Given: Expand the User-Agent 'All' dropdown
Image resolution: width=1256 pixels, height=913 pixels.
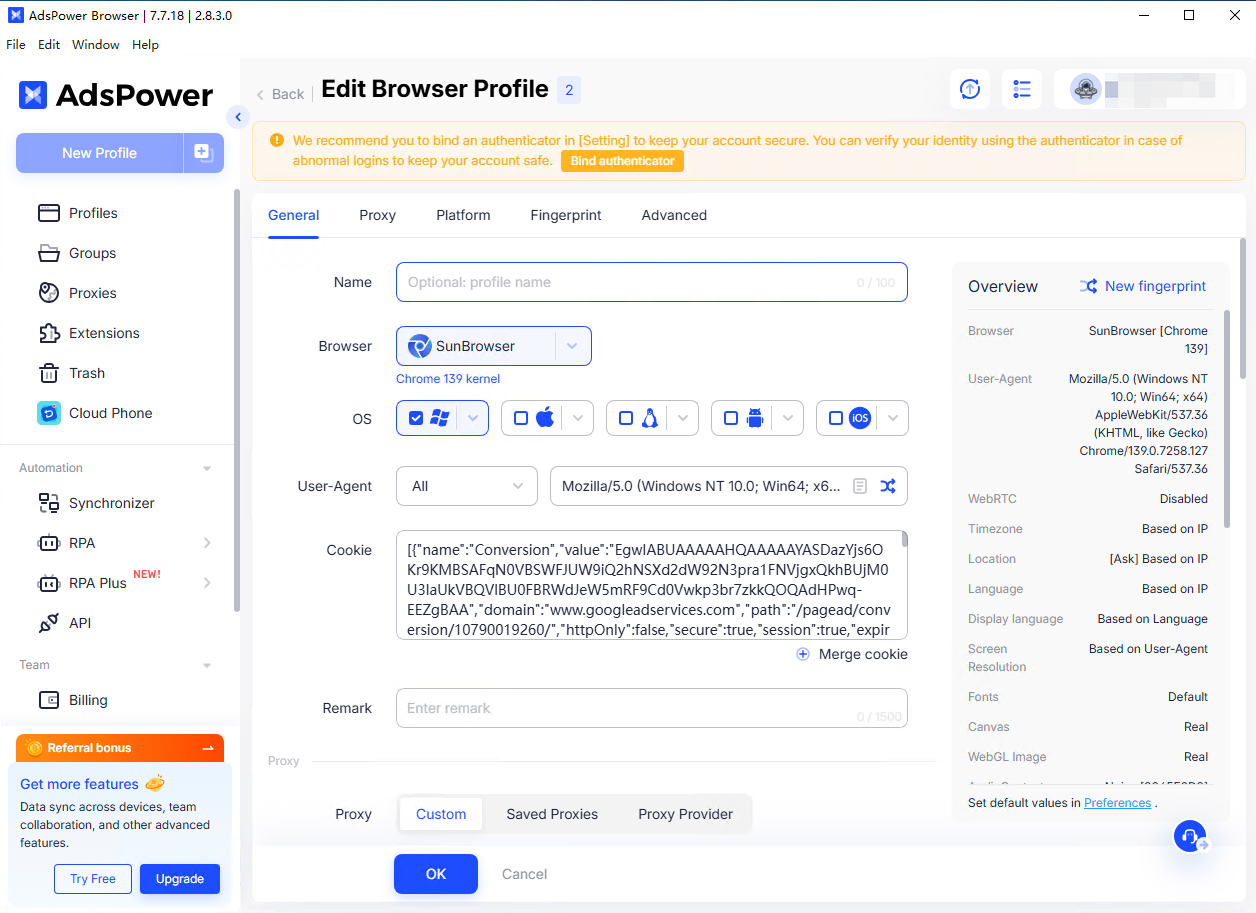Looking at the screenshot, I should pyautogui.click(x=467, y=486).
